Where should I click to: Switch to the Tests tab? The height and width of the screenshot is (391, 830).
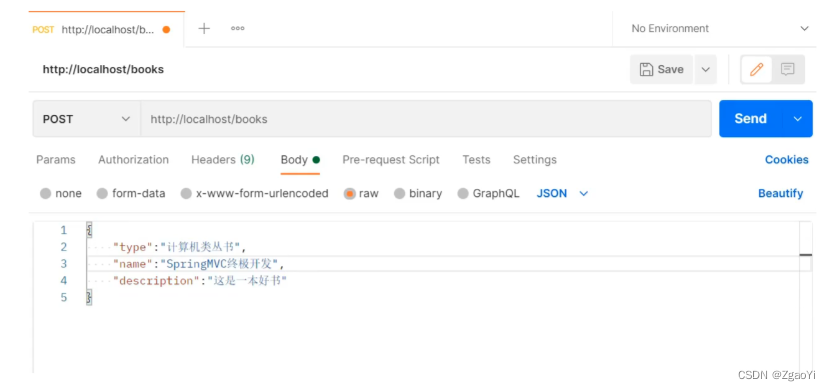[x=476, y=160]
